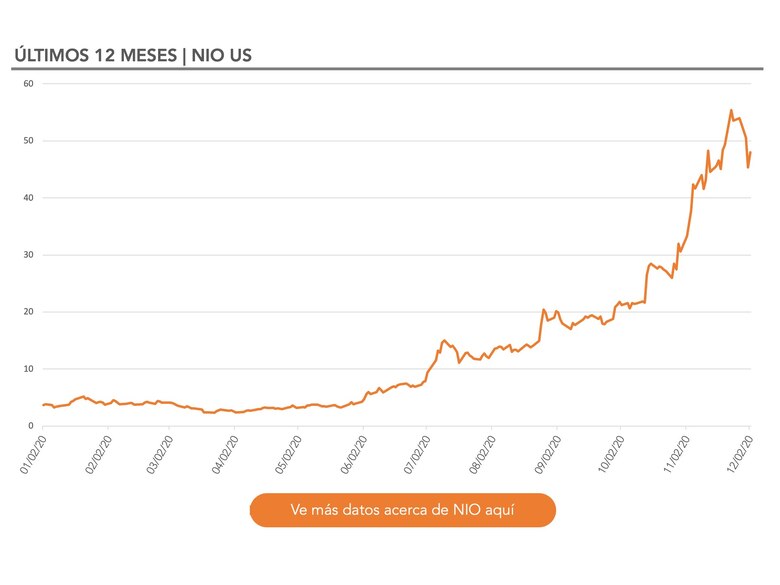Pick the 05/02/20 date on the x-axis
The image size is (780, 585).
tap(289, 450)
